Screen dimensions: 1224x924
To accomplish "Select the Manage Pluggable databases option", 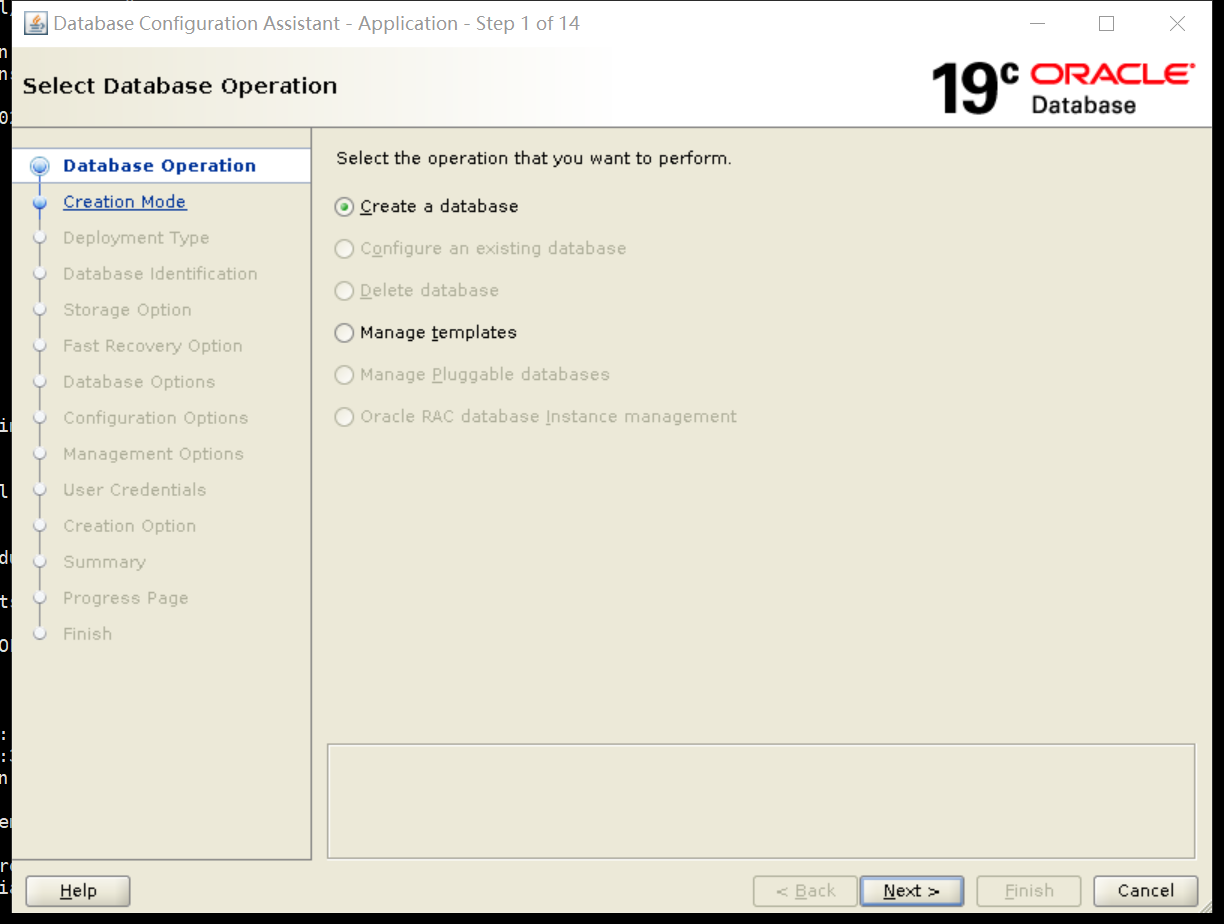I will pyautogui.click(x=344, y=374).
